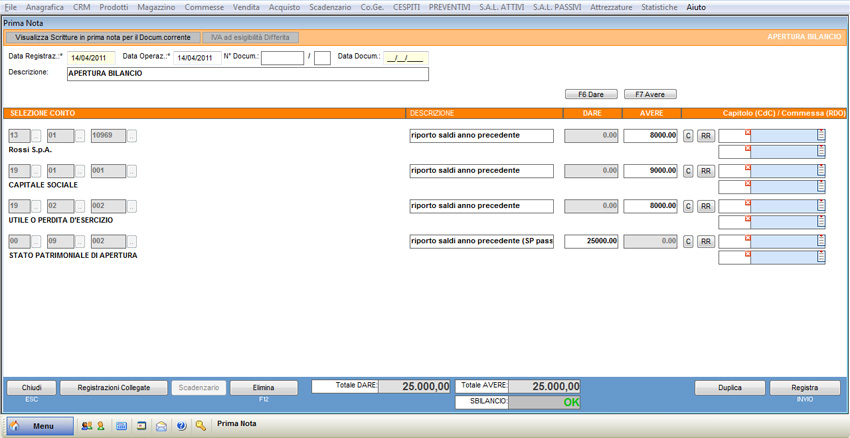Open lookup button next to code 13 in first row
Screen dimensions: 850x438
[x=37, y=136]
